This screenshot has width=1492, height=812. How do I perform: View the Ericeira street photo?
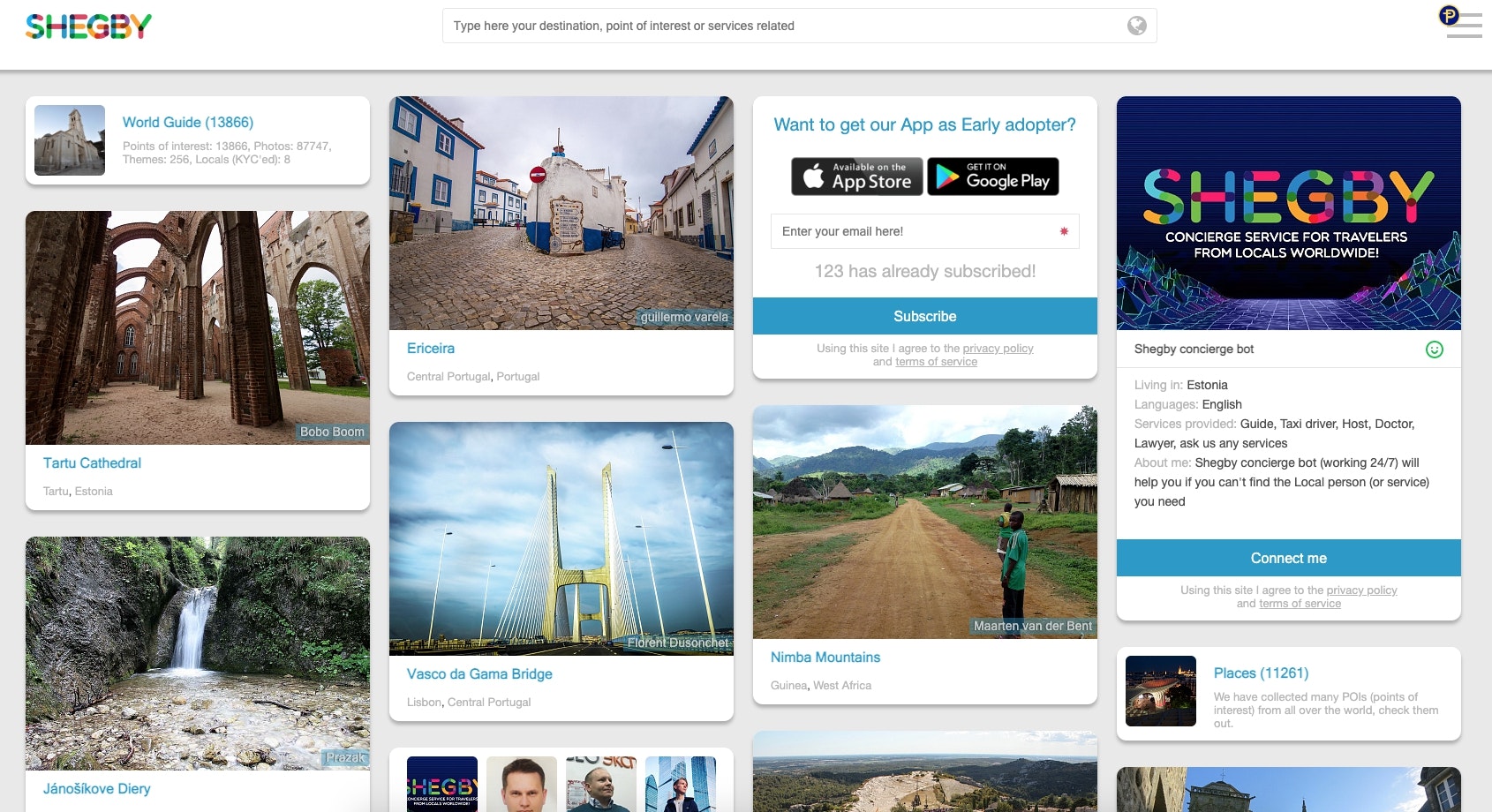pyautogui.click(x=561, y=213)
